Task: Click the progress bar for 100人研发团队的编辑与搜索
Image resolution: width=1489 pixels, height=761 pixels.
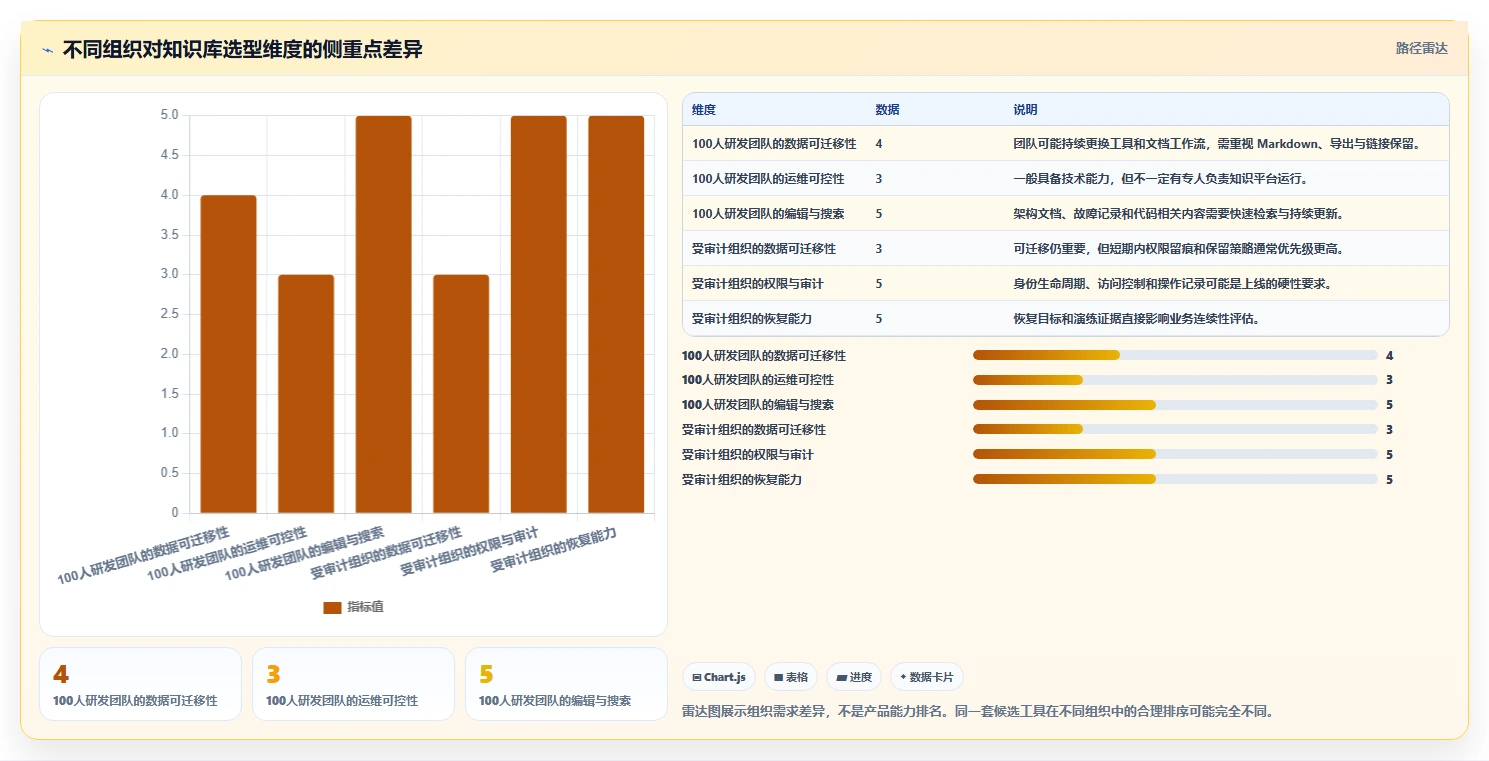Action: coord(1175,405)
